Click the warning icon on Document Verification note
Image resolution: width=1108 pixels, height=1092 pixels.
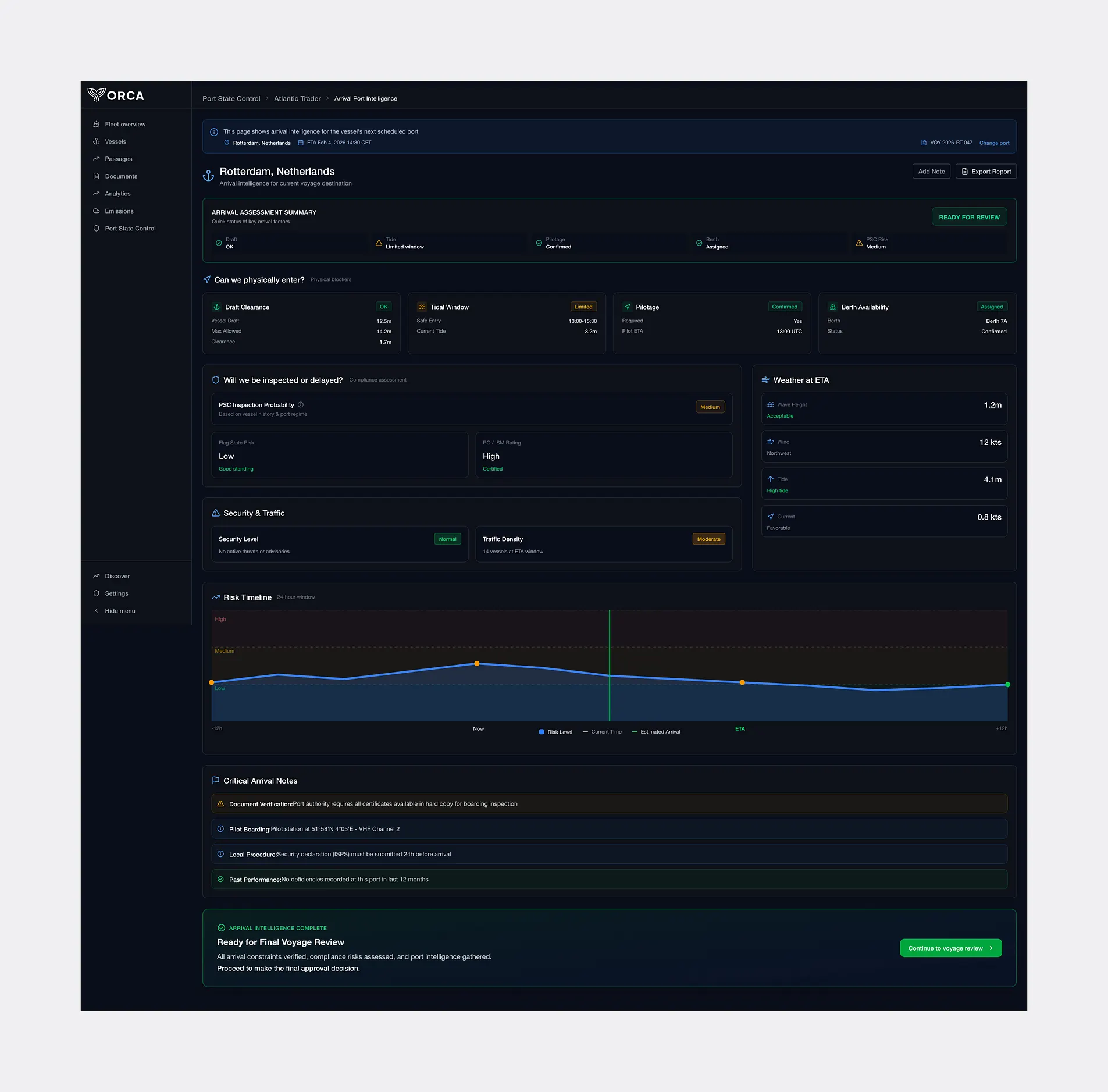pos(220,804)
